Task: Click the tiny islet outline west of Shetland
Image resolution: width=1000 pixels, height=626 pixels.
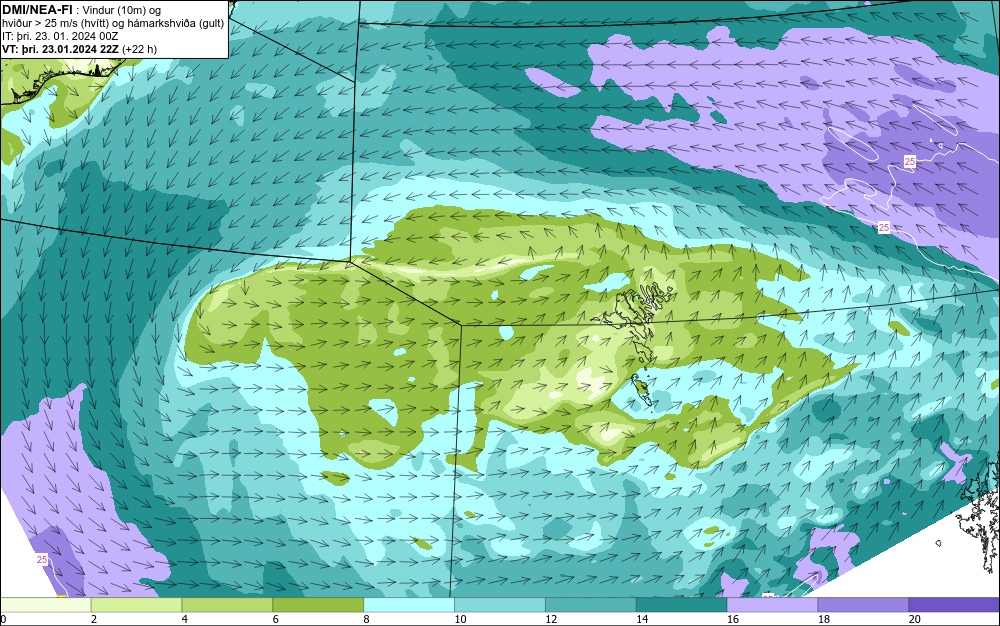Action: [938, 543]
